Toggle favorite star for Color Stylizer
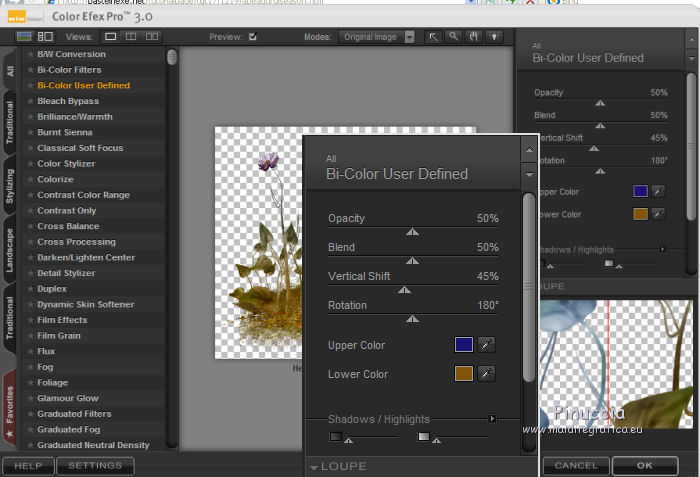Screen dimensions: 700x477 pyautogui.click(x=30, y=164)
